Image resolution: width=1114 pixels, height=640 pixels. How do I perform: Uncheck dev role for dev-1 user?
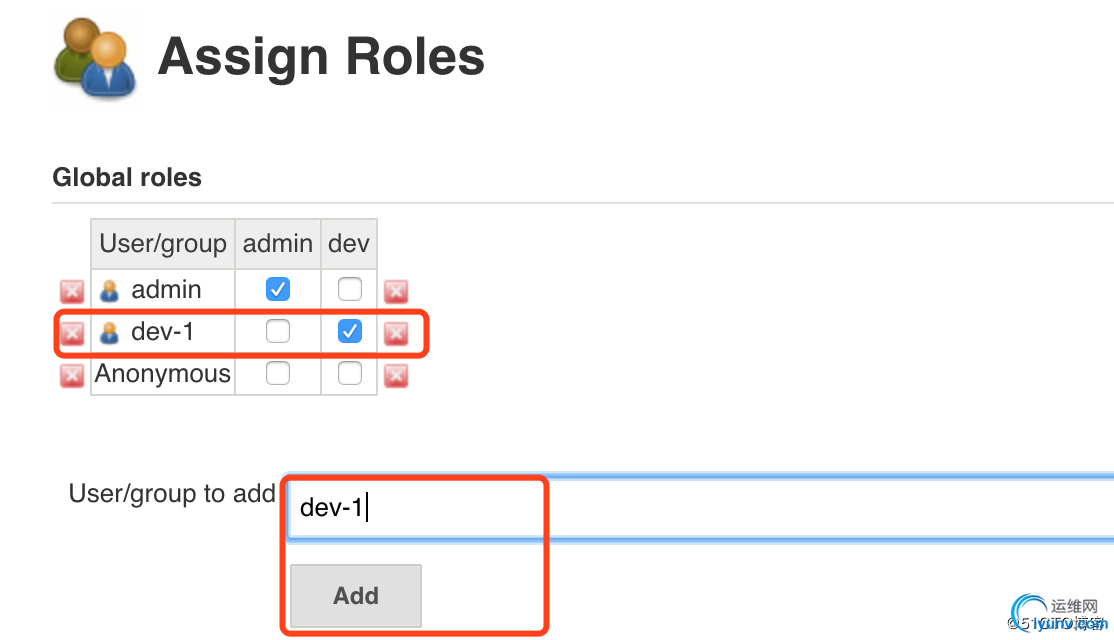tap(350, 331)
